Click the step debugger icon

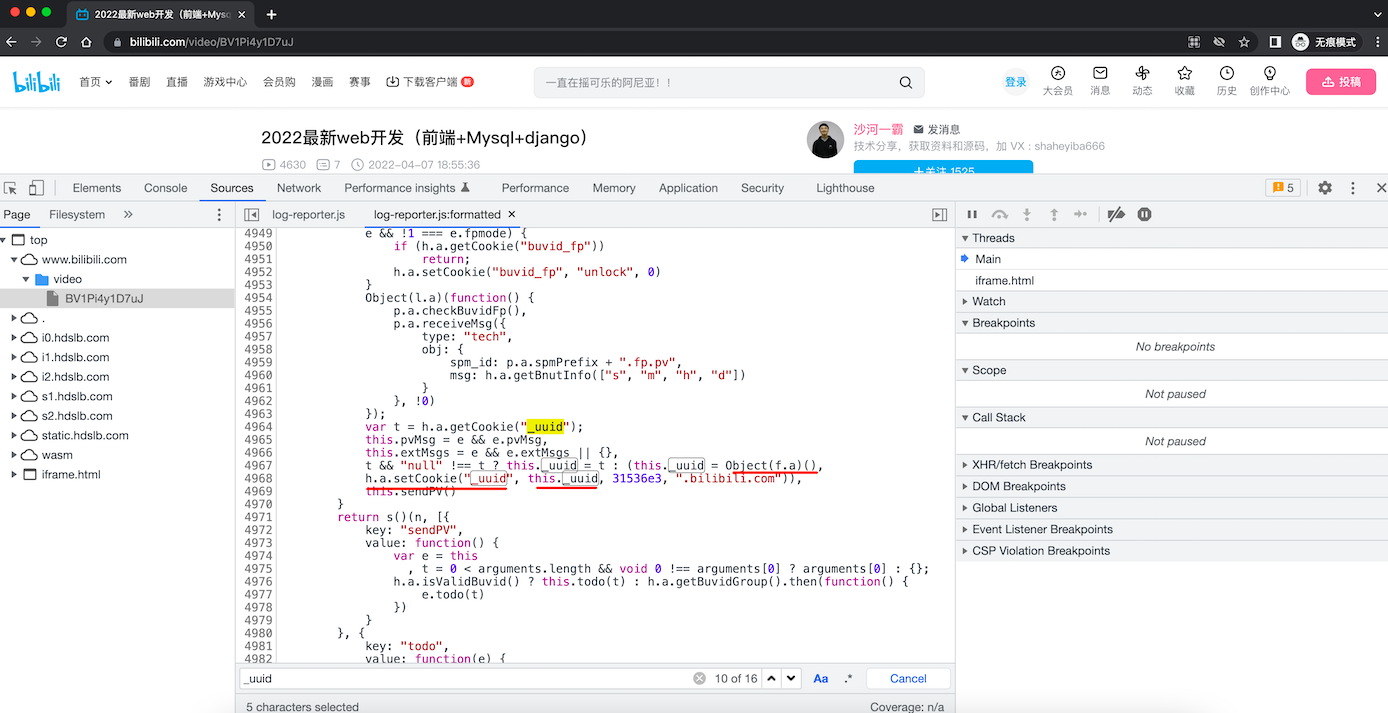[1080, 214]
